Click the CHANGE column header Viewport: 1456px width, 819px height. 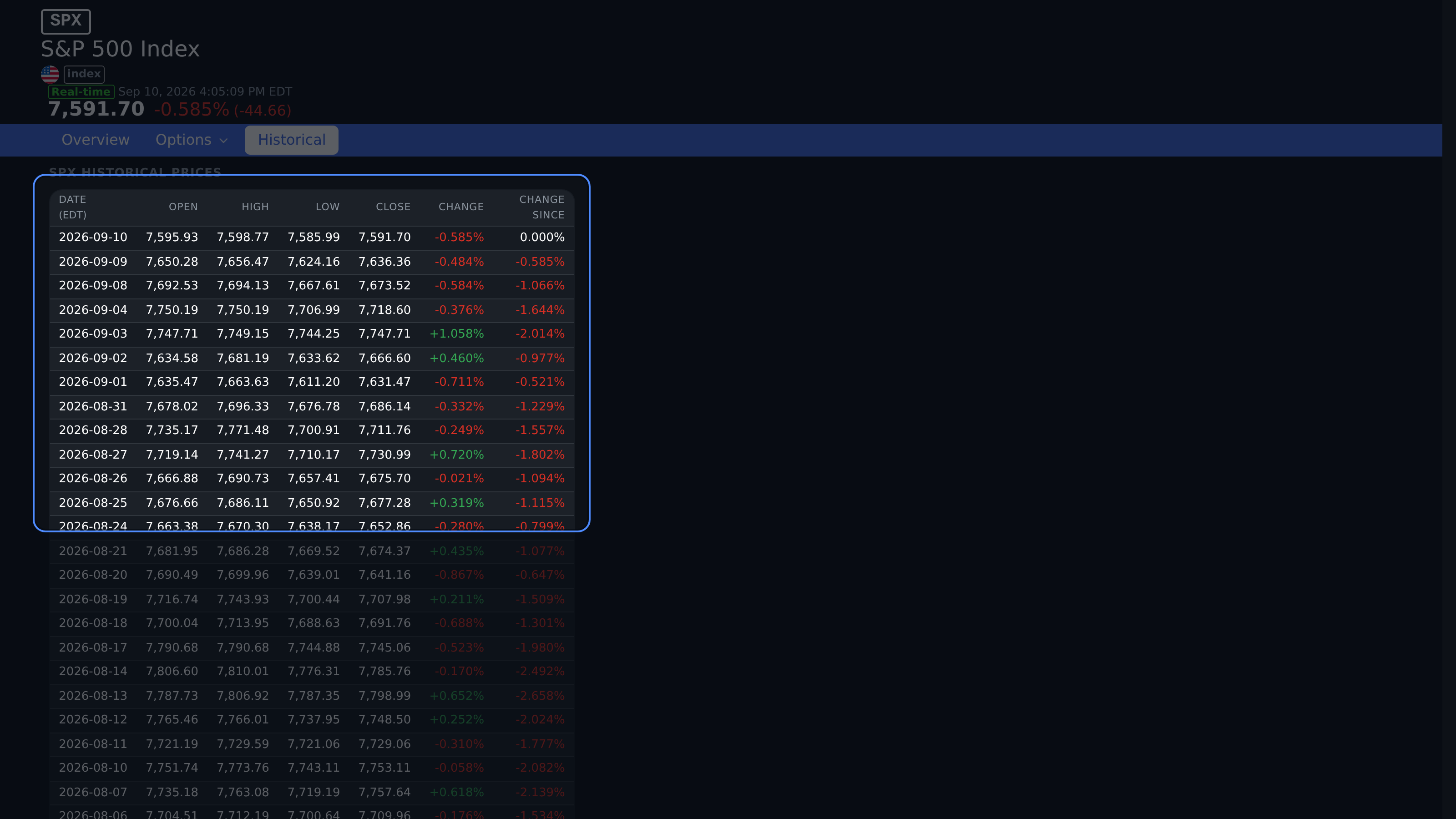click(x=460, y=207)
